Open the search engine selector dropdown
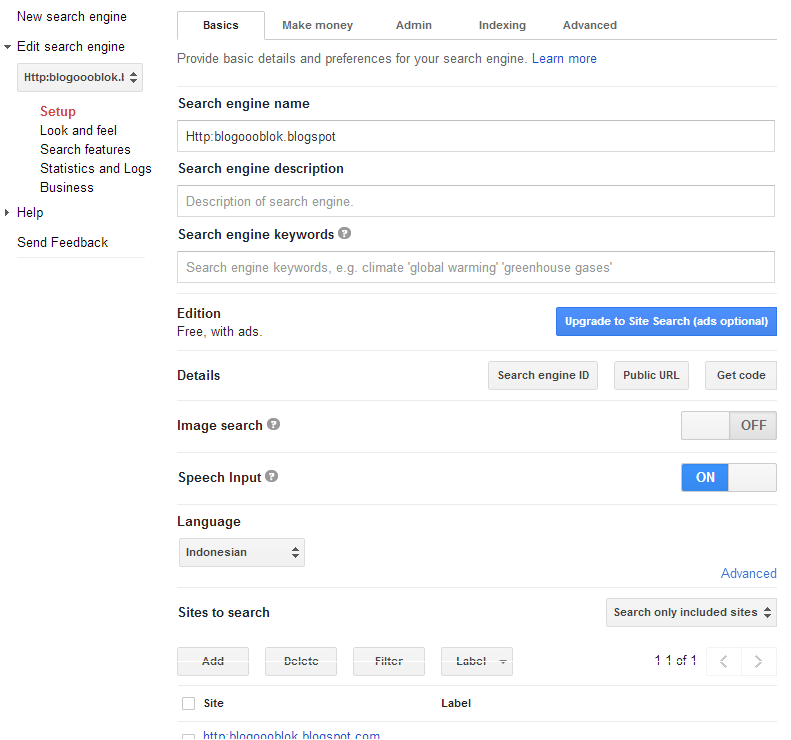791x740 pixels. [x=80, y=77]
